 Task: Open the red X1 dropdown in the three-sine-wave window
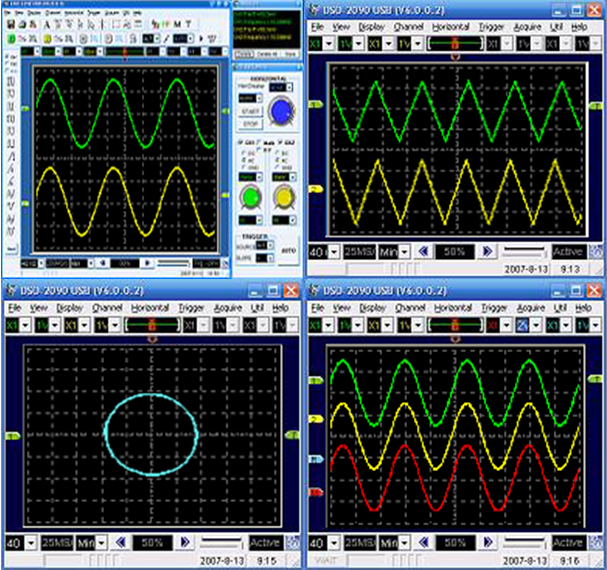(506, 325)
